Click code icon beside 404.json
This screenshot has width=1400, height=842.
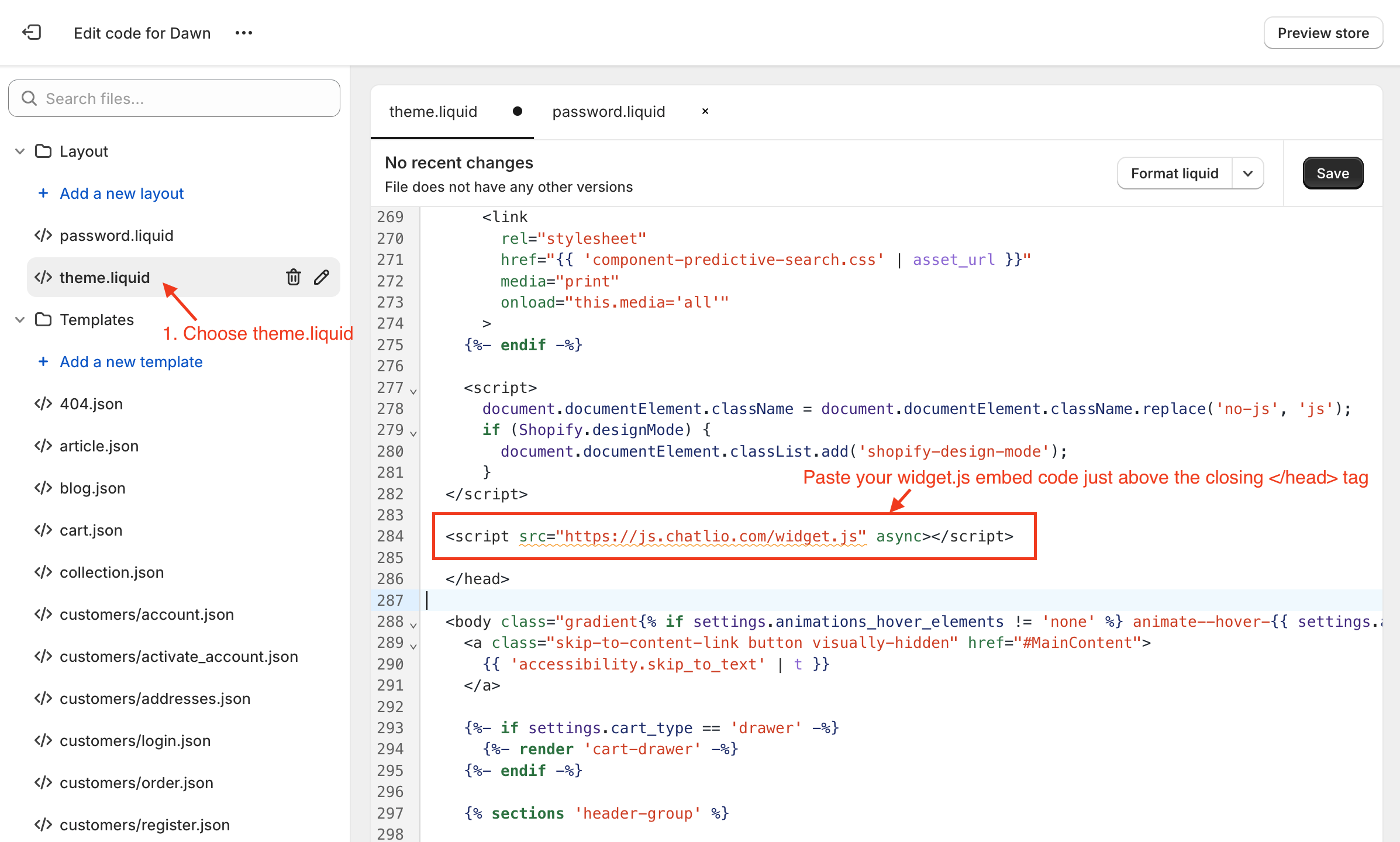43,403
